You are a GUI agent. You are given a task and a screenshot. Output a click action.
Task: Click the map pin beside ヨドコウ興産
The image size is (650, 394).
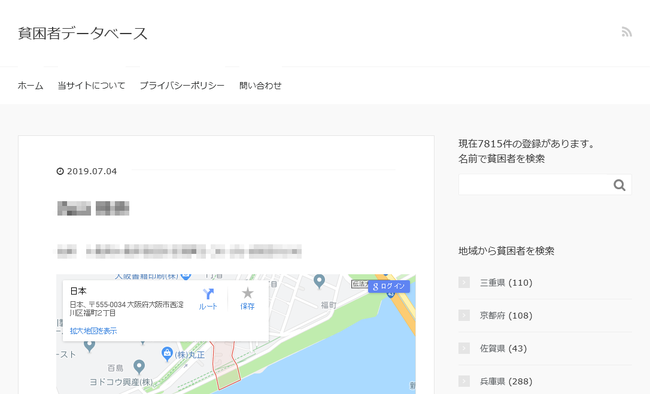click(x=139, y=367)
